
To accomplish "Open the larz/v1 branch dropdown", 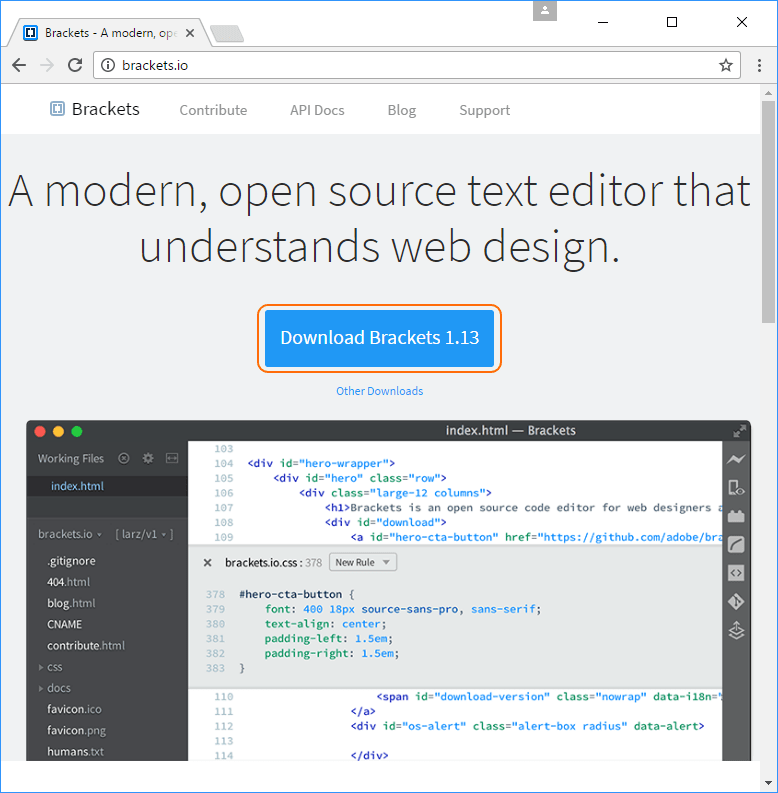I will point(144,534).
